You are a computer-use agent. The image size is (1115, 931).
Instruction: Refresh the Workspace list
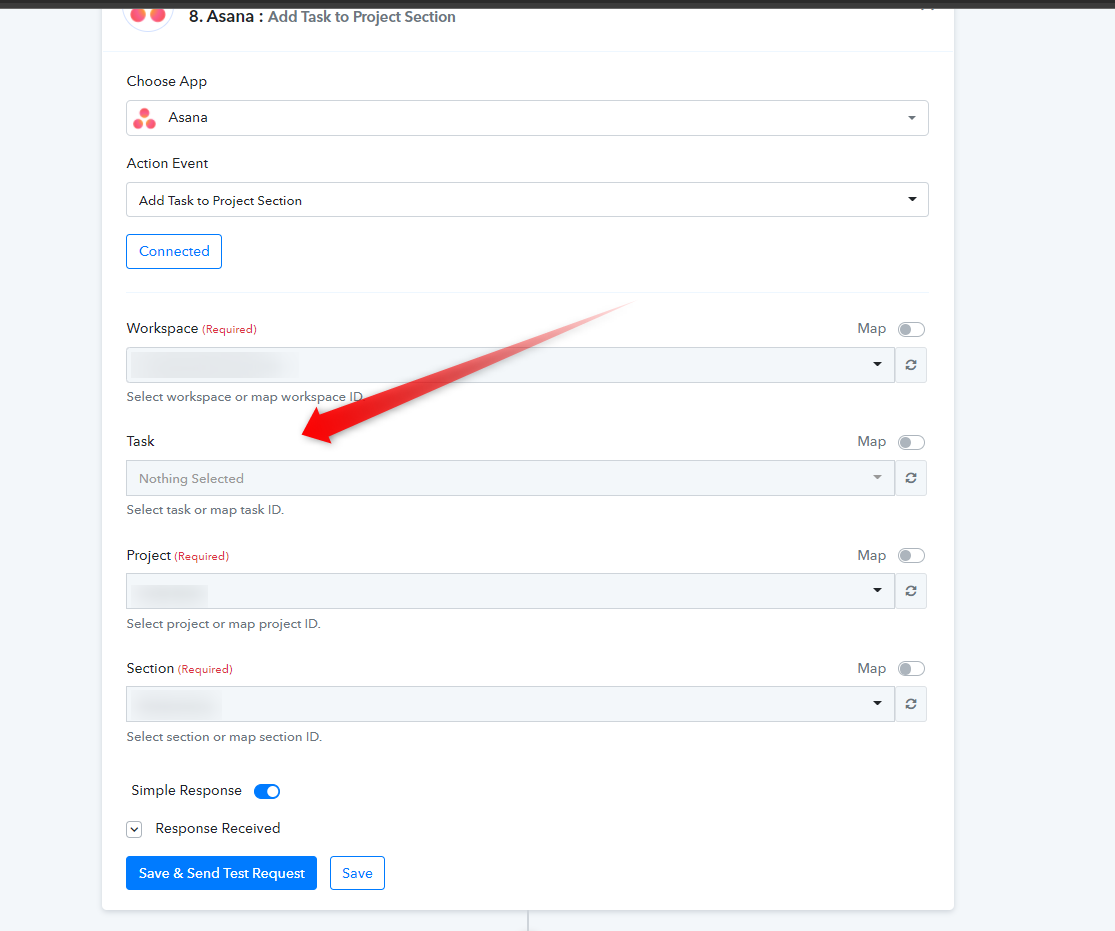click(x=910, y=365)
